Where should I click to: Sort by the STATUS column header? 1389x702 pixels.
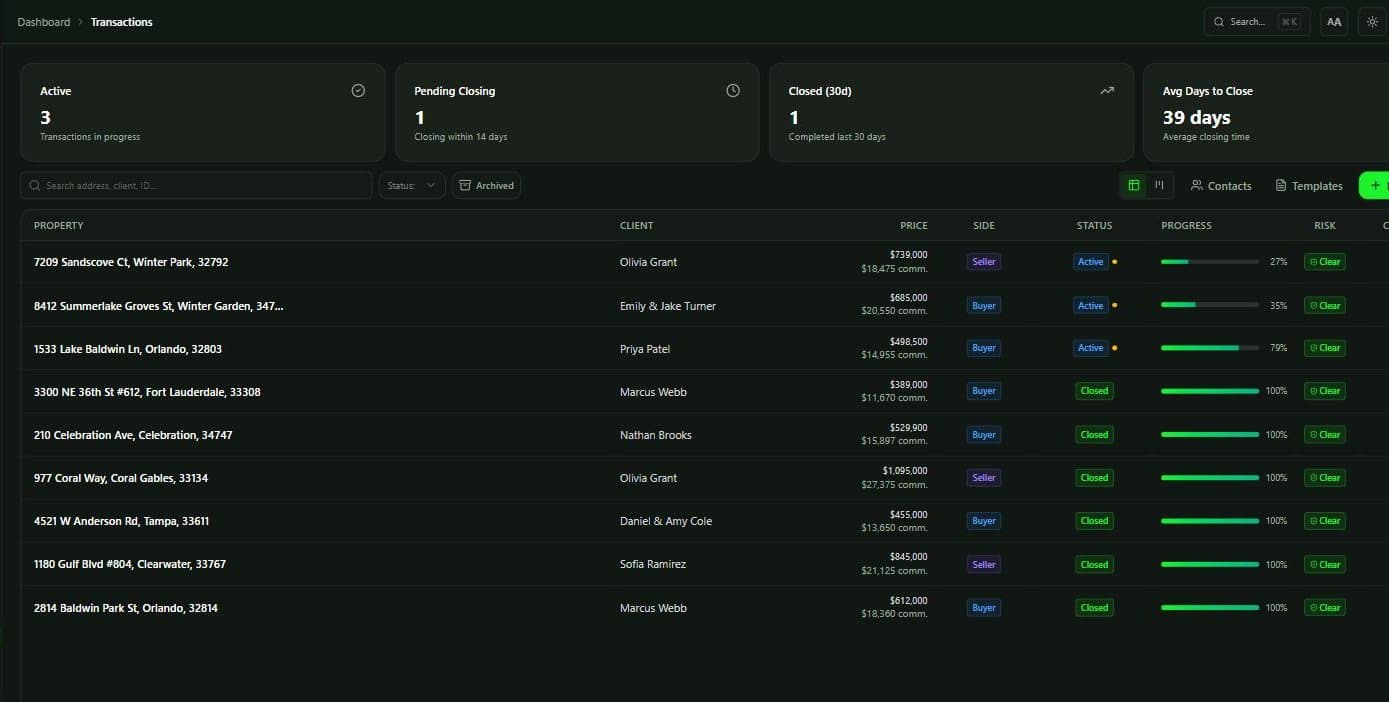[x=1094, y=226]
